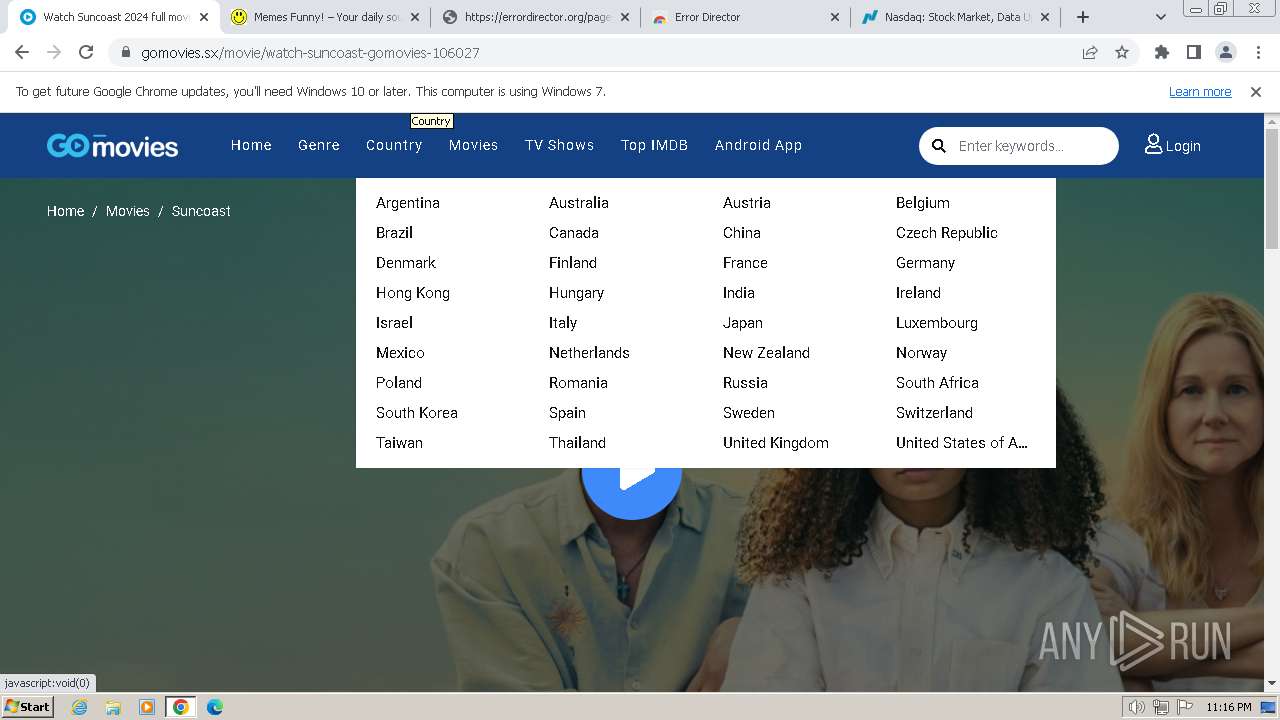Select Japan from the country list
Viewport: 1280px width, 720px height.
pyautogui.click(x=743, y=323)
